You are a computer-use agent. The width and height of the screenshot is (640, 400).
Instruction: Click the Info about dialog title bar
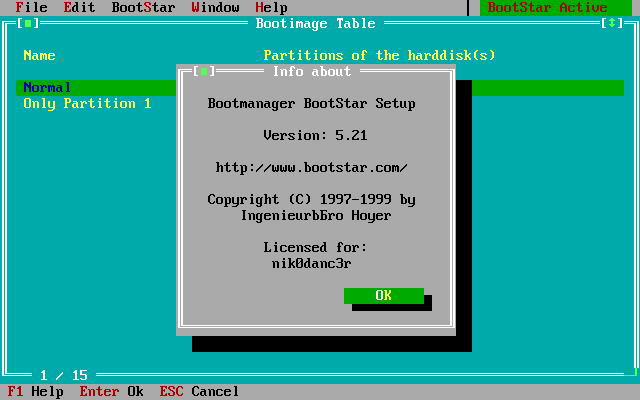[x=311, y=72]
